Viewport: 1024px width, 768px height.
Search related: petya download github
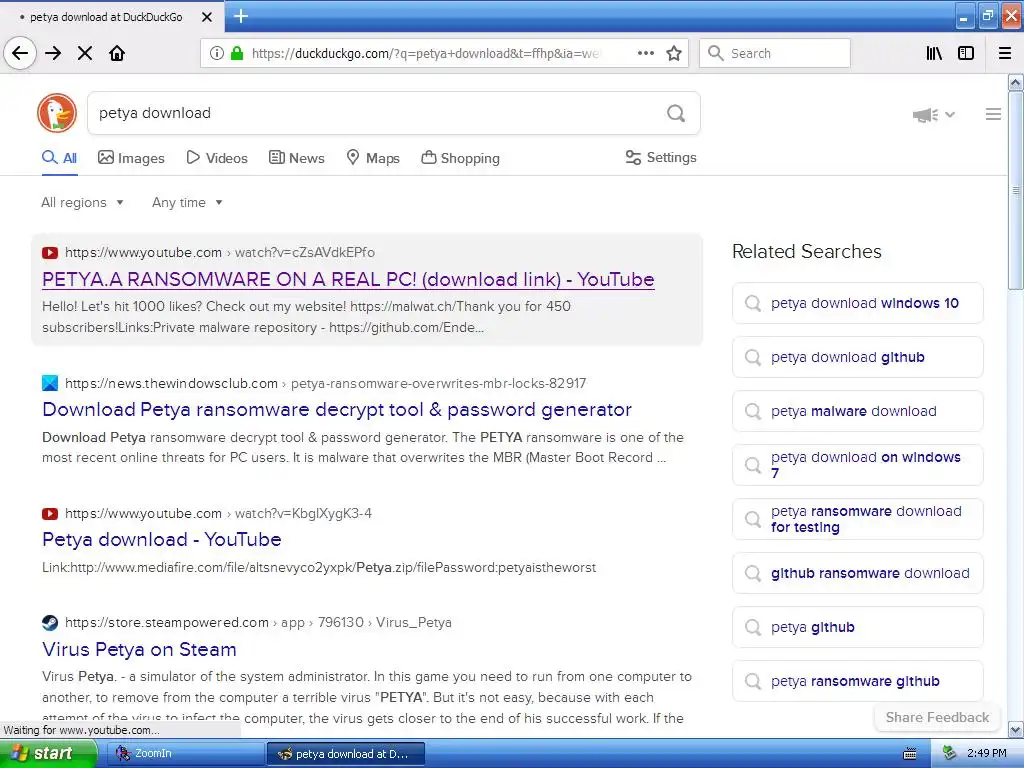tap(857, 357)
